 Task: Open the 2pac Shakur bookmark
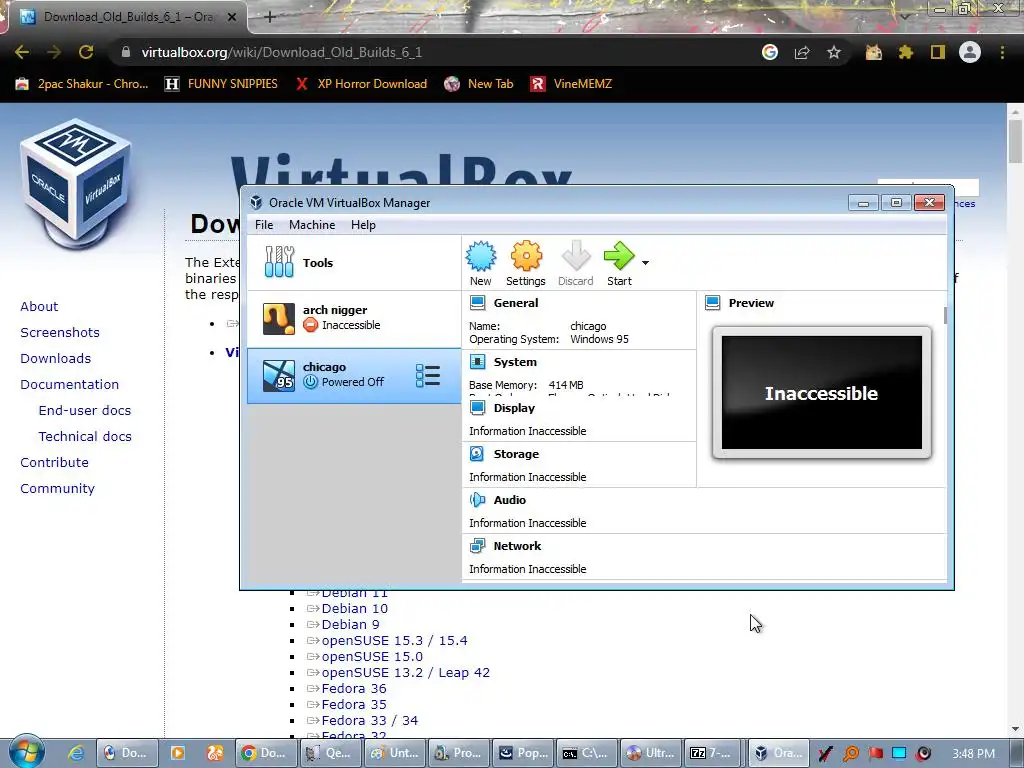pyautogui.click(x=82, y=84)
